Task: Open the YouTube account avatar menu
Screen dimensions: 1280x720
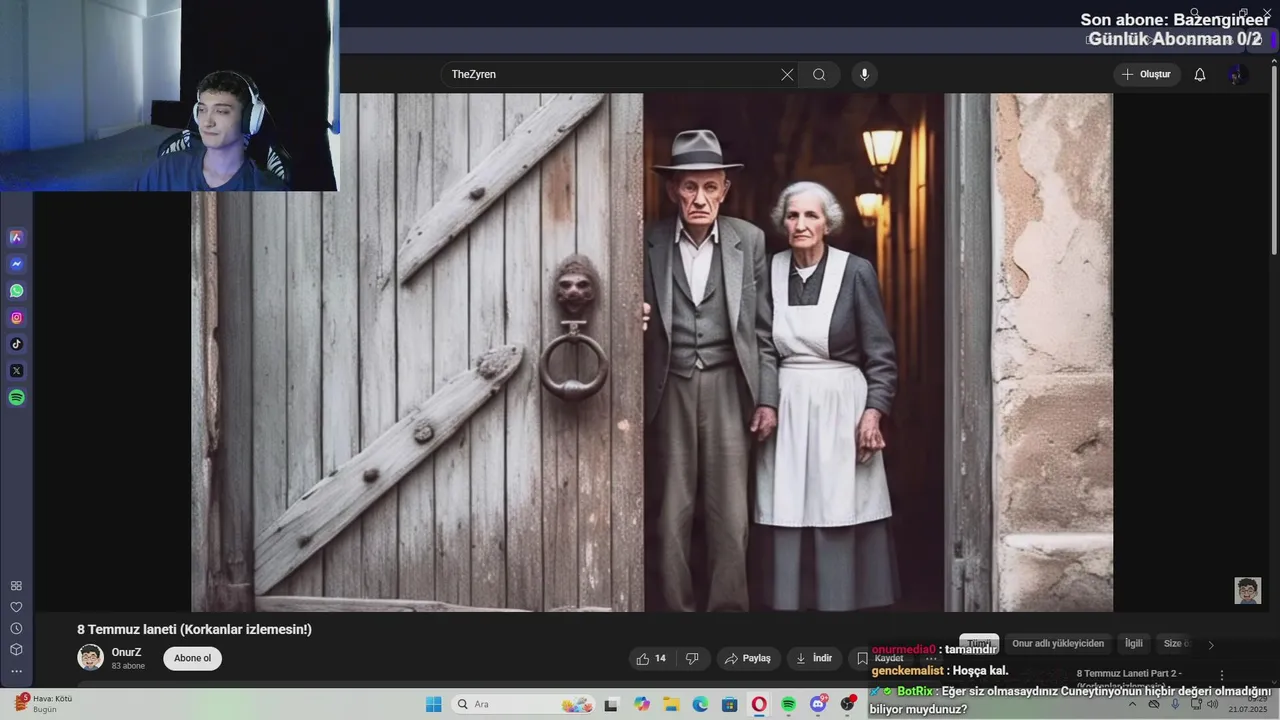Action: tap(1238, 75)
